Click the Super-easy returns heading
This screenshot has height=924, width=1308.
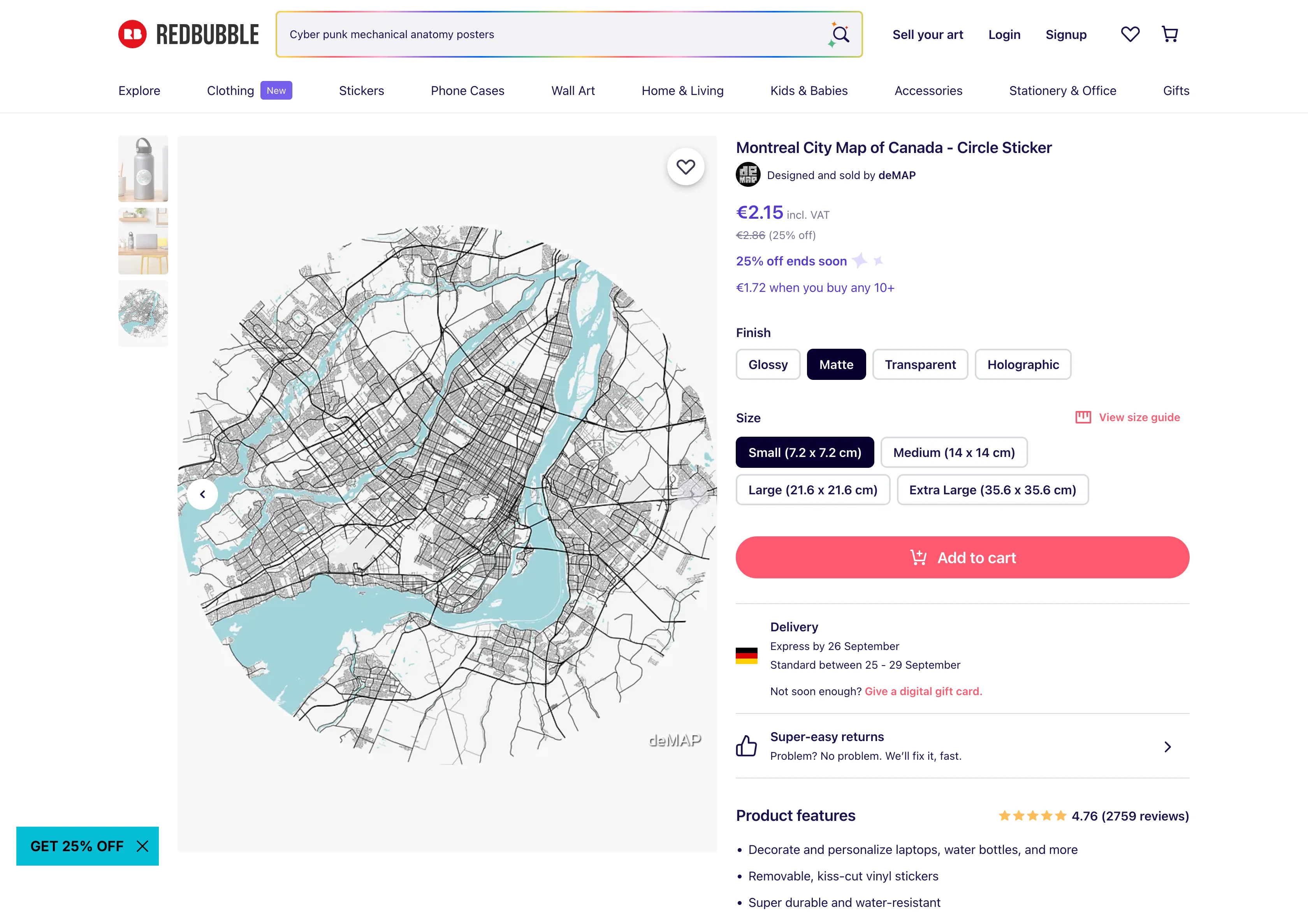[x=826, y=736]
